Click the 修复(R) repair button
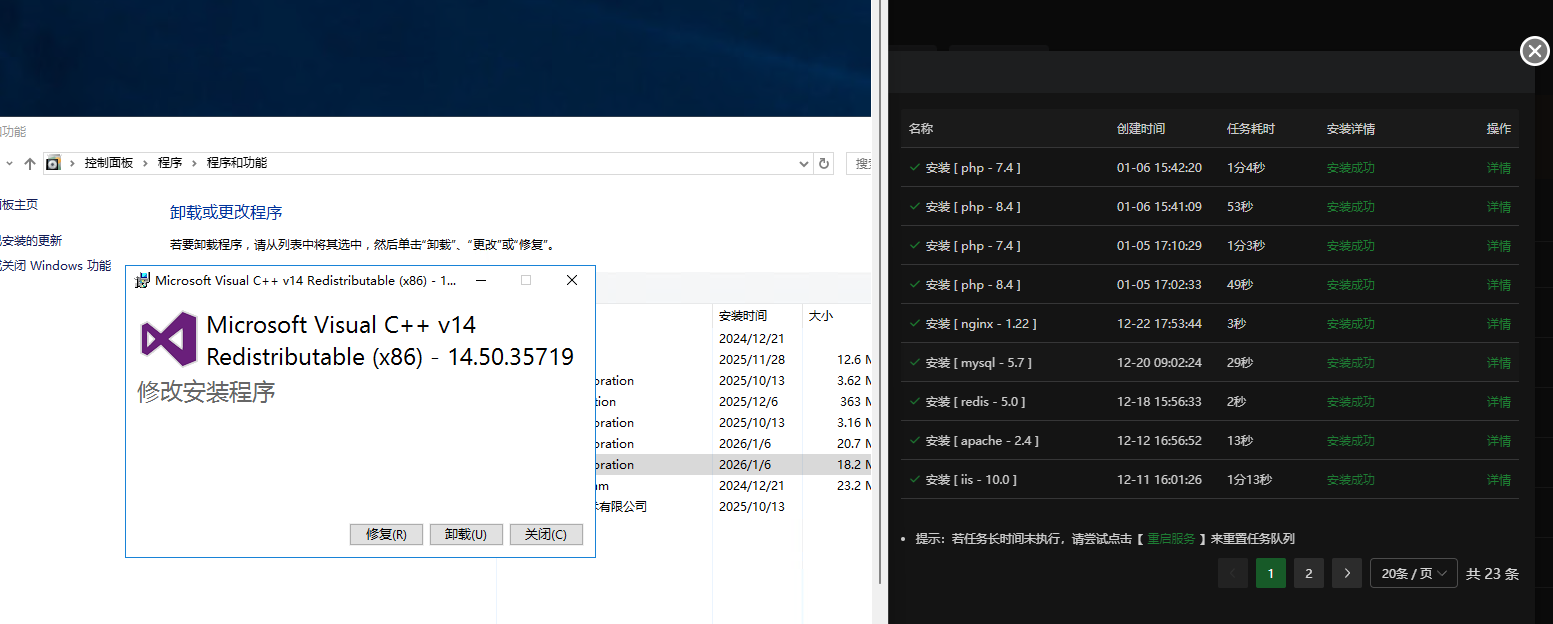The height and width of the screenshot is (624, 1553). (x=386, y=534)
